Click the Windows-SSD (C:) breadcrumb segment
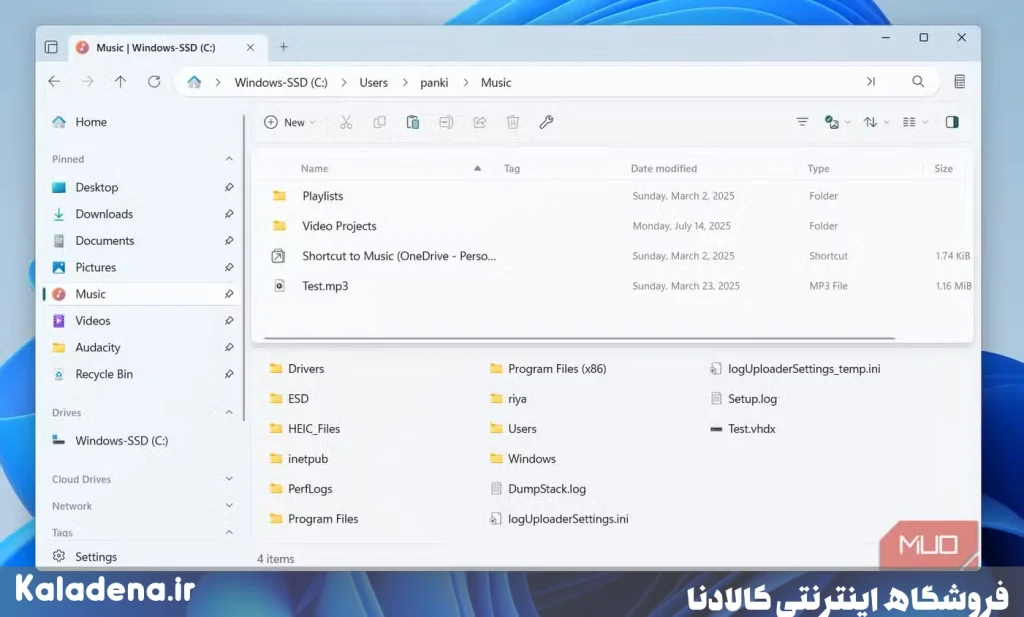Viewport: 1024px width, 617px height. tap(281, 82)
